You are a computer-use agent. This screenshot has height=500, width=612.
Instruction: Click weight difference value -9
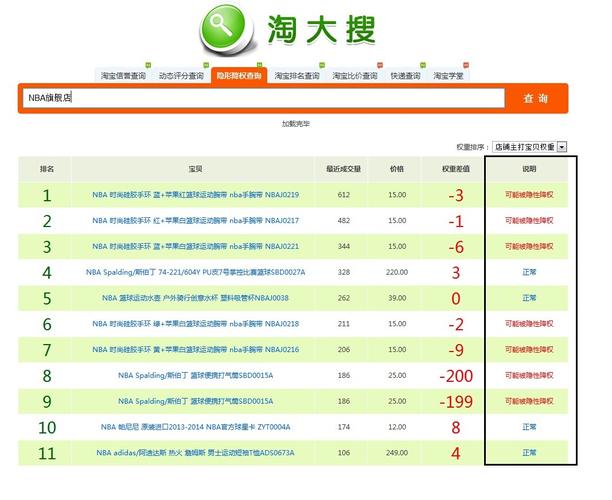click(x=456, y=350)
